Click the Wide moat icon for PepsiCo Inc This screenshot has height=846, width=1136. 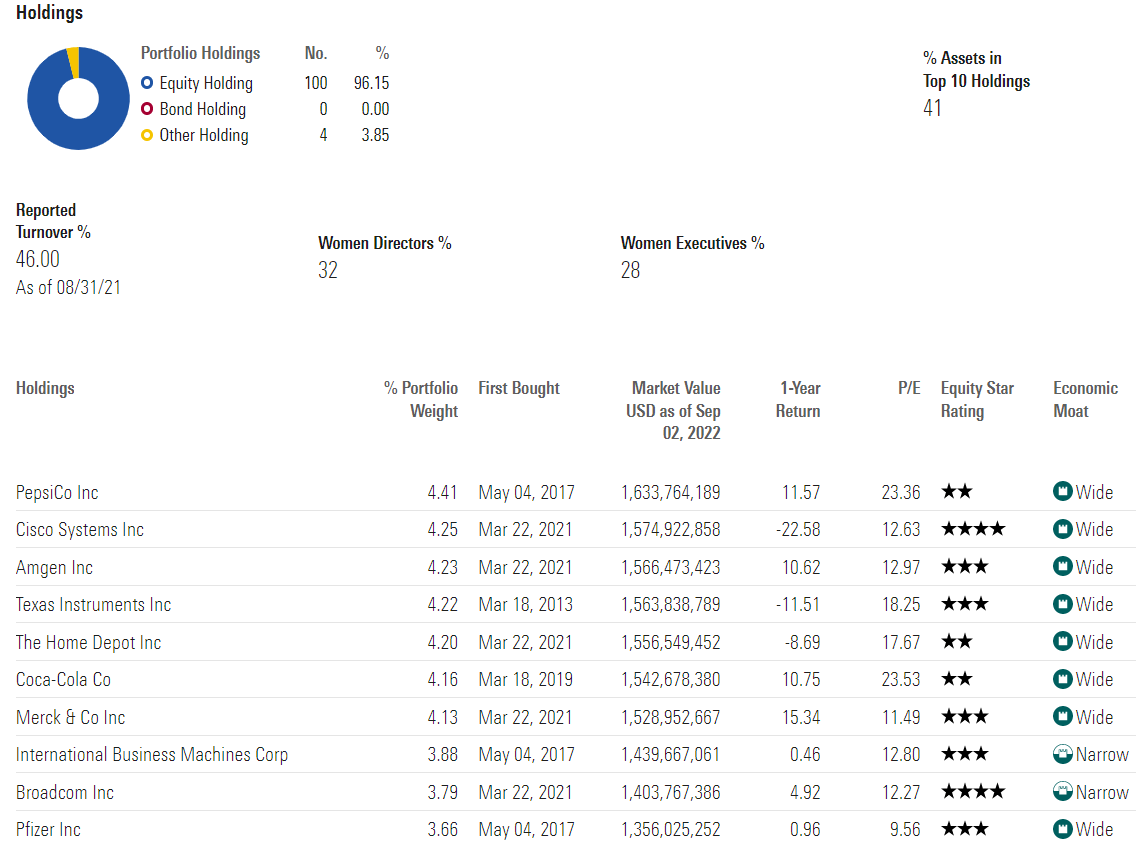[x=1062, y=492]
